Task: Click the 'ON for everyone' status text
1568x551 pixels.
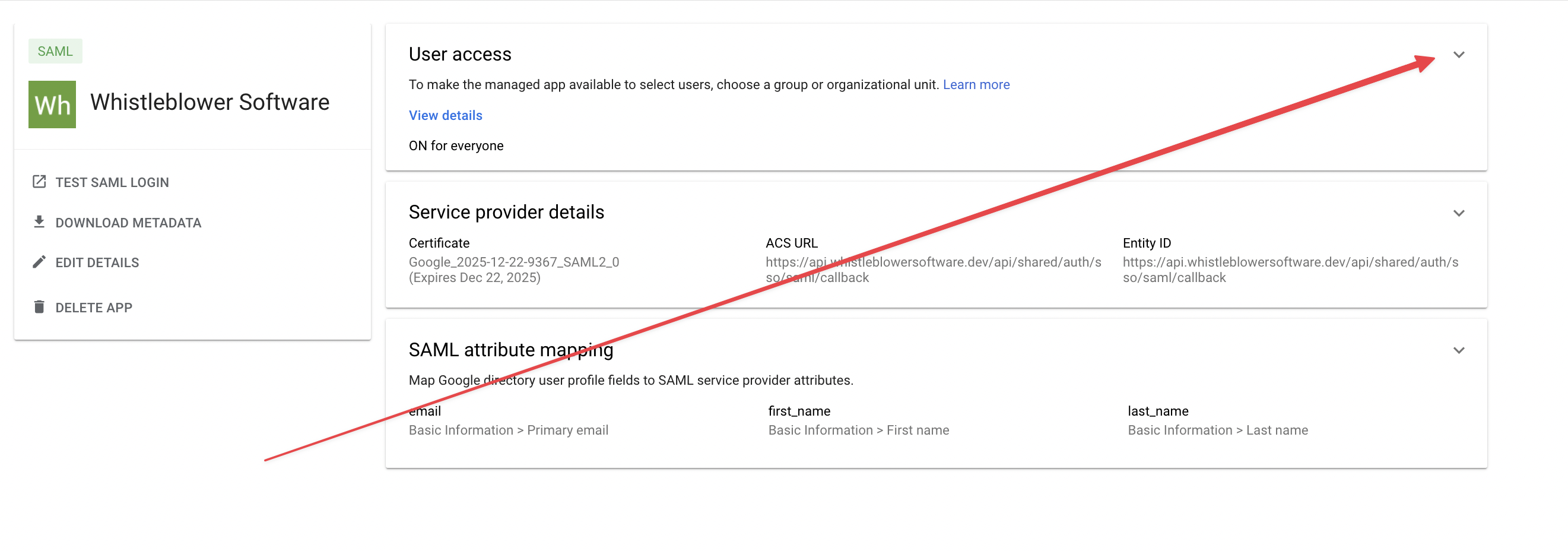Action: click(456, 145)
